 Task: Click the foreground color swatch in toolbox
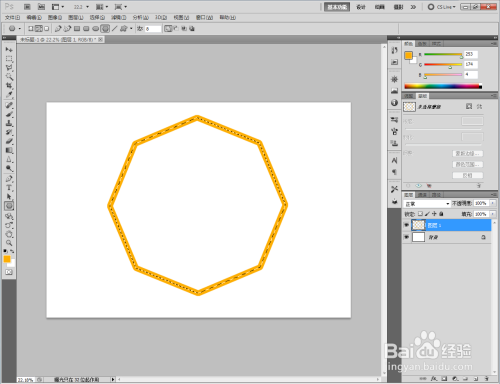[x=7, y=259]
